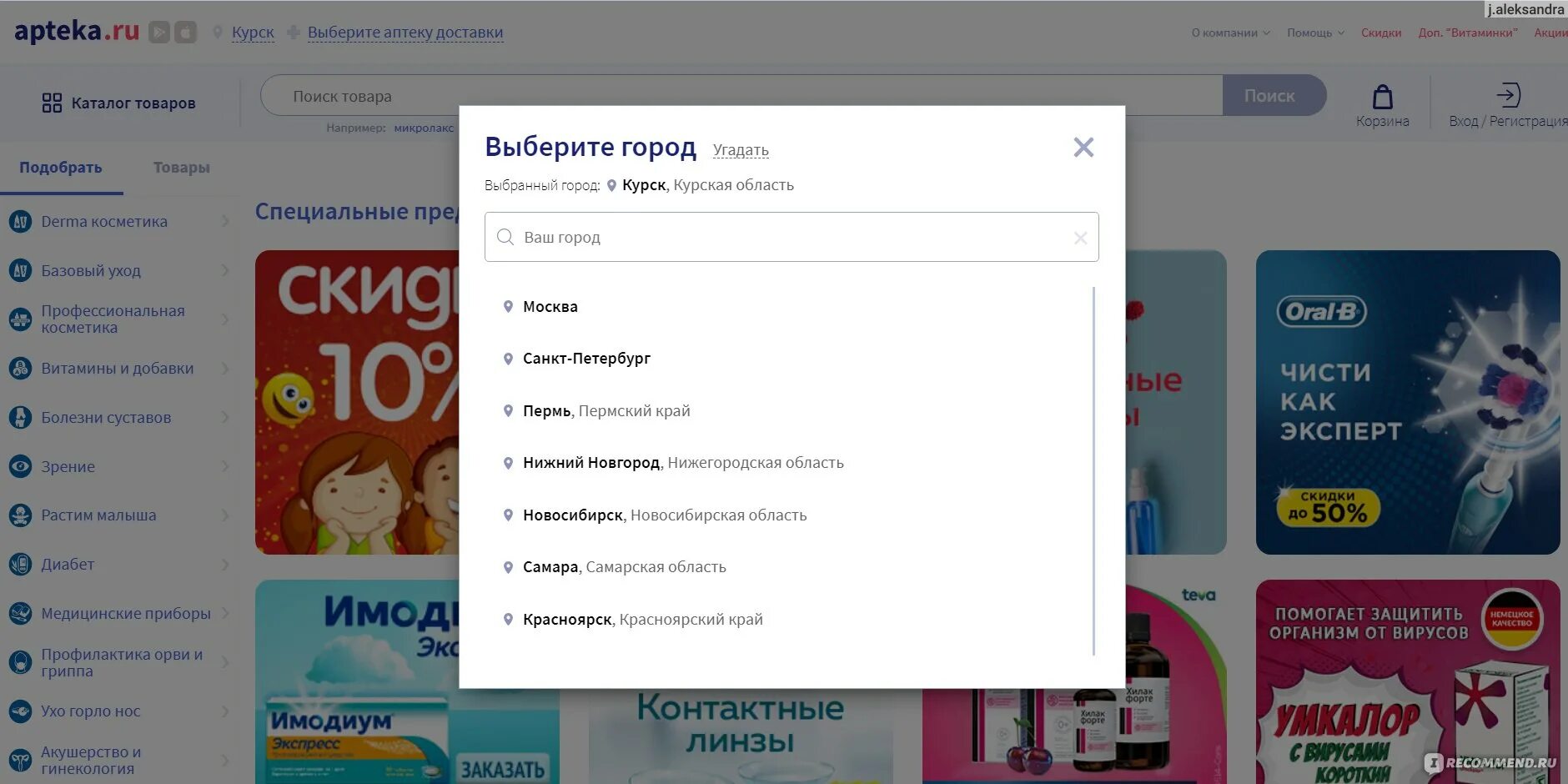This screenshot has height=784, width=1568.
Task: Click the pin icon beside Нижний Новгород
Action: click(x=508, y=463)
